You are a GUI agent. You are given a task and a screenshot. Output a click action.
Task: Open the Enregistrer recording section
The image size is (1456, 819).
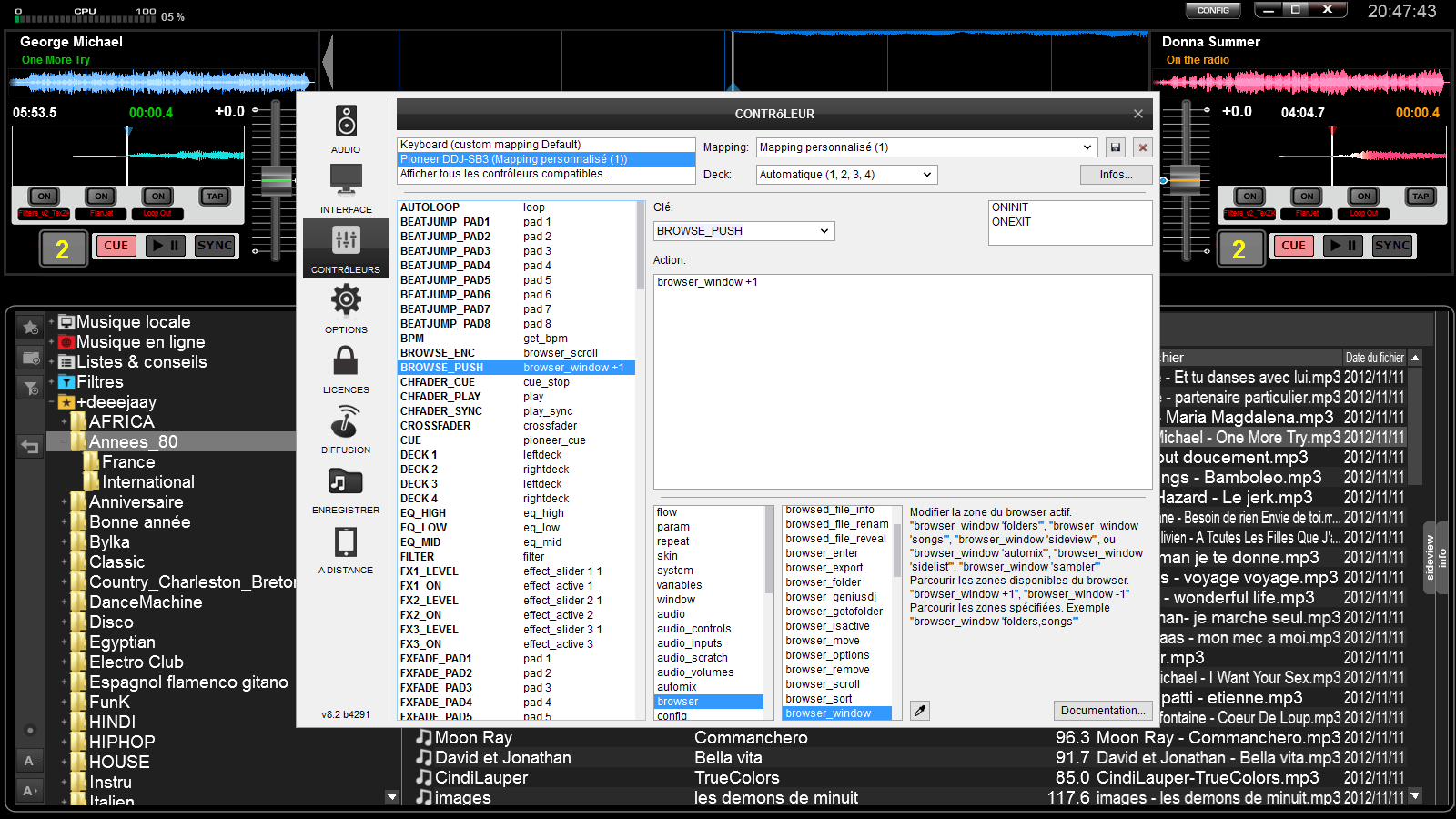click(x=346, y=489)
